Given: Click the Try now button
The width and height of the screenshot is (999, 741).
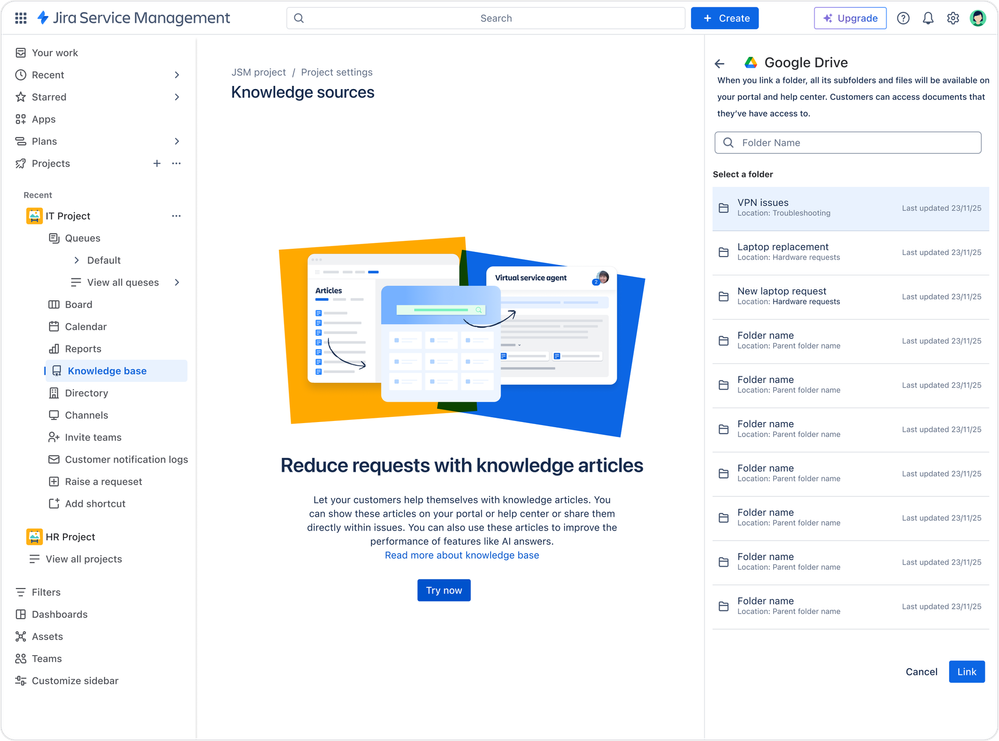Looking at the screenshot, I should [444, 591].
